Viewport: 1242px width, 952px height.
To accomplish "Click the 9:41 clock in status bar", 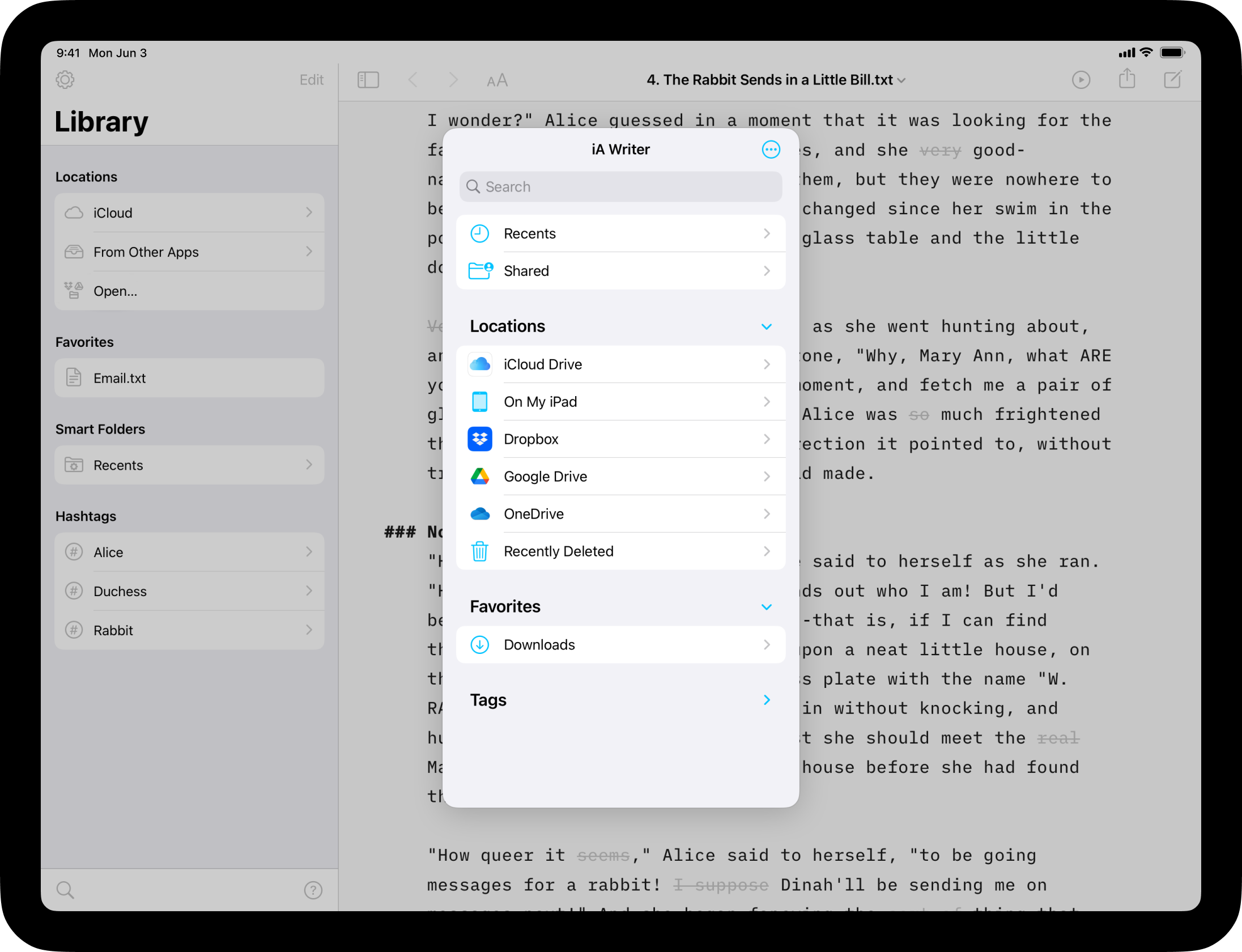I will point(68,53).
